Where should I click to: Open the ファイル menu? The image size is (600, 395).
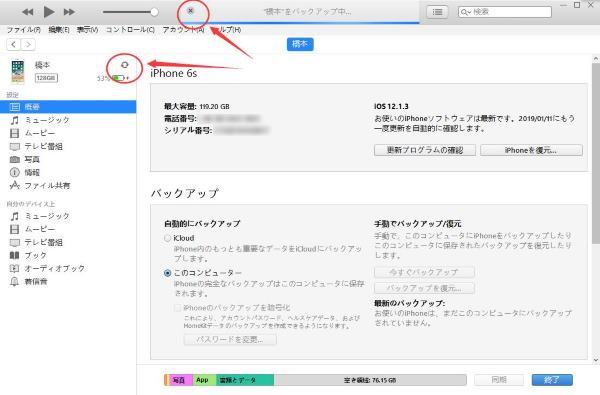(x=24, y=29)
